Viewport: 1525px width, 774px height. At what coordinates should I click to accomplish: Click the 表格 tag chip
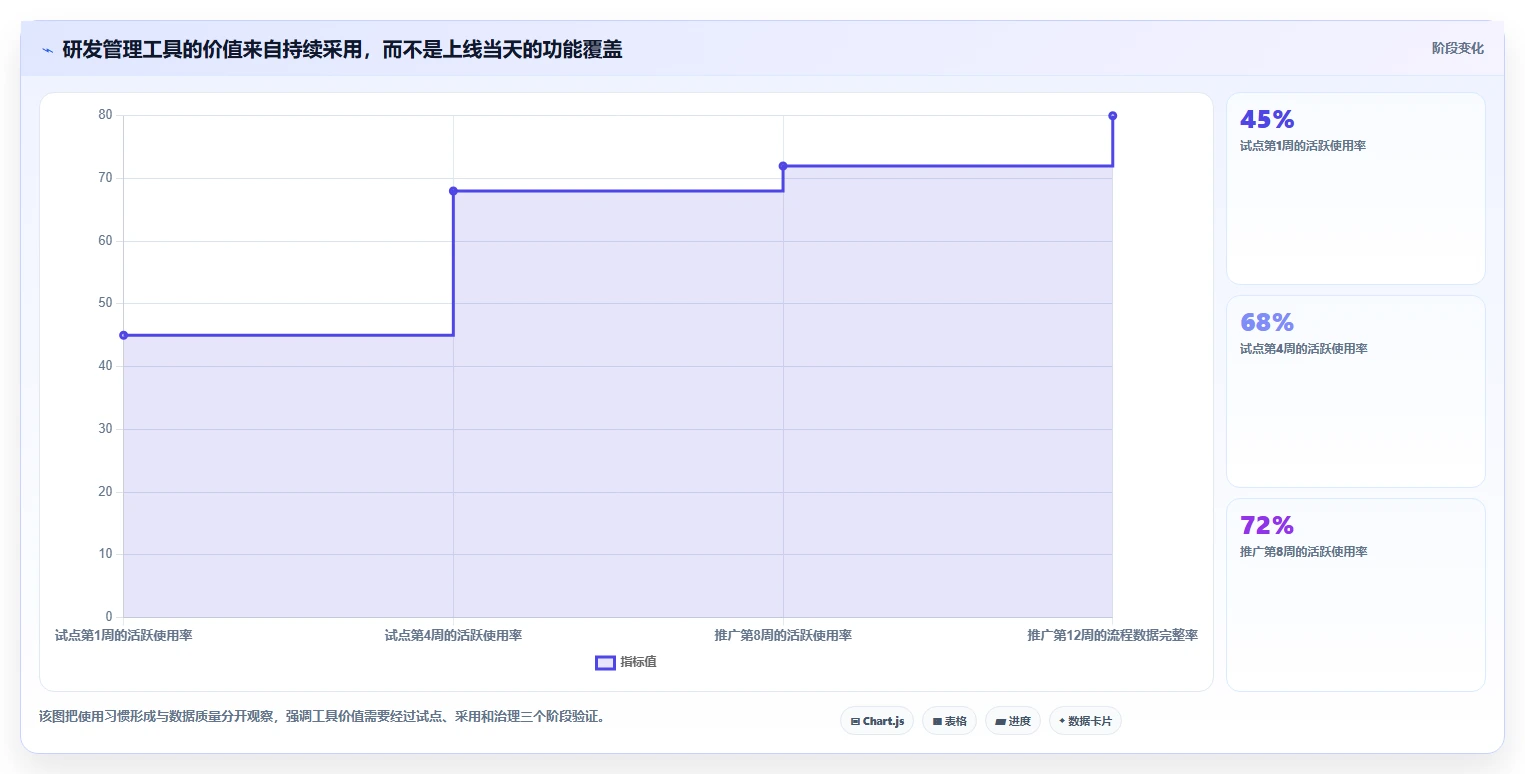pyautogui.click(x=949, y=721)
